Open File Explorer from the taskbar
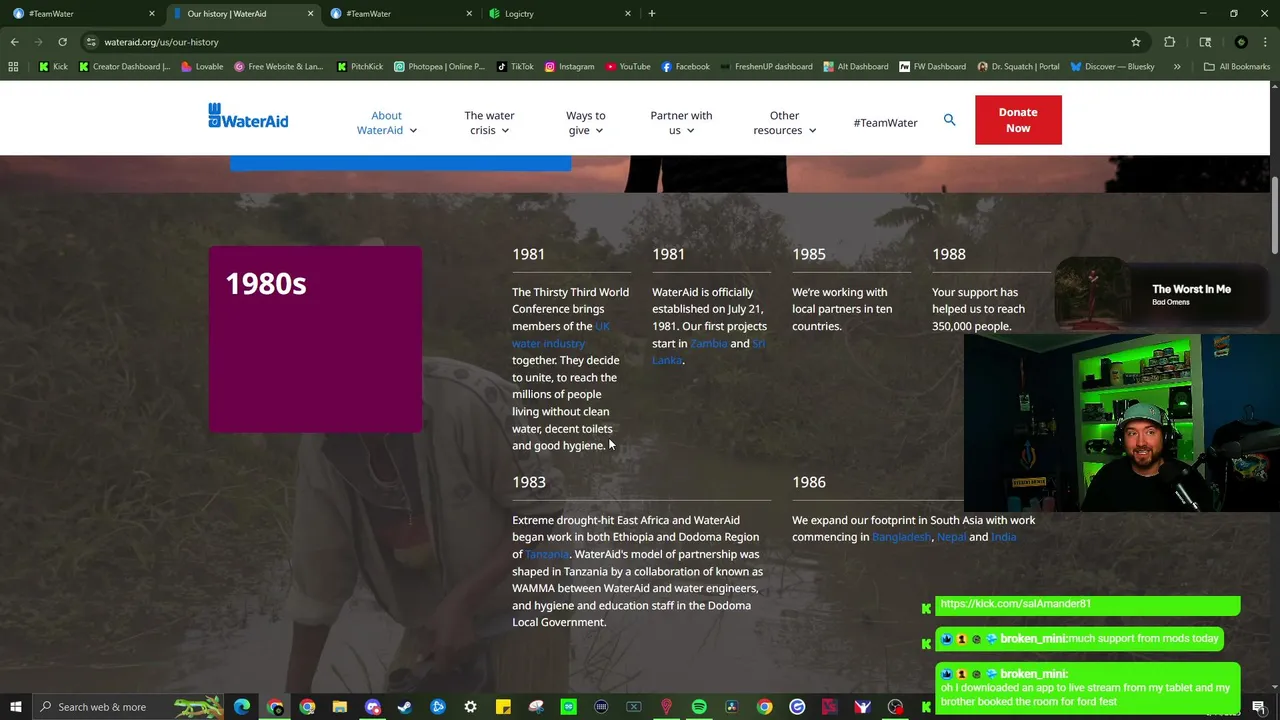1280x720 pixels. (x=340, y=707)
